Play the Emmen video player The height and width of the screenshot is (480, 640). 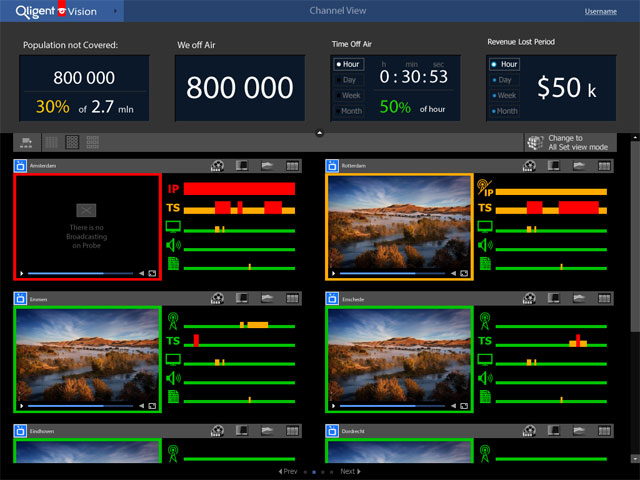coord(22,406)
